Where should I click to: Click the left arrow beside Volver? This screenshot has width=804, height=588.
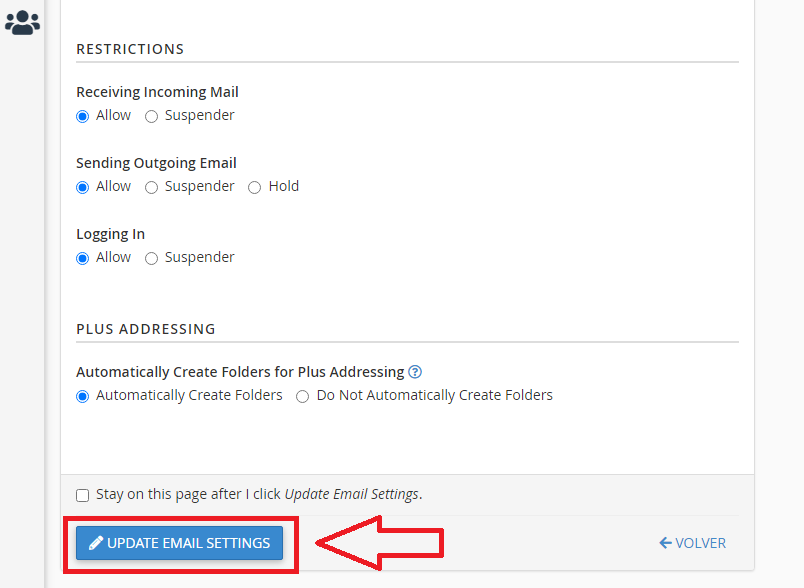coord(665,543)
